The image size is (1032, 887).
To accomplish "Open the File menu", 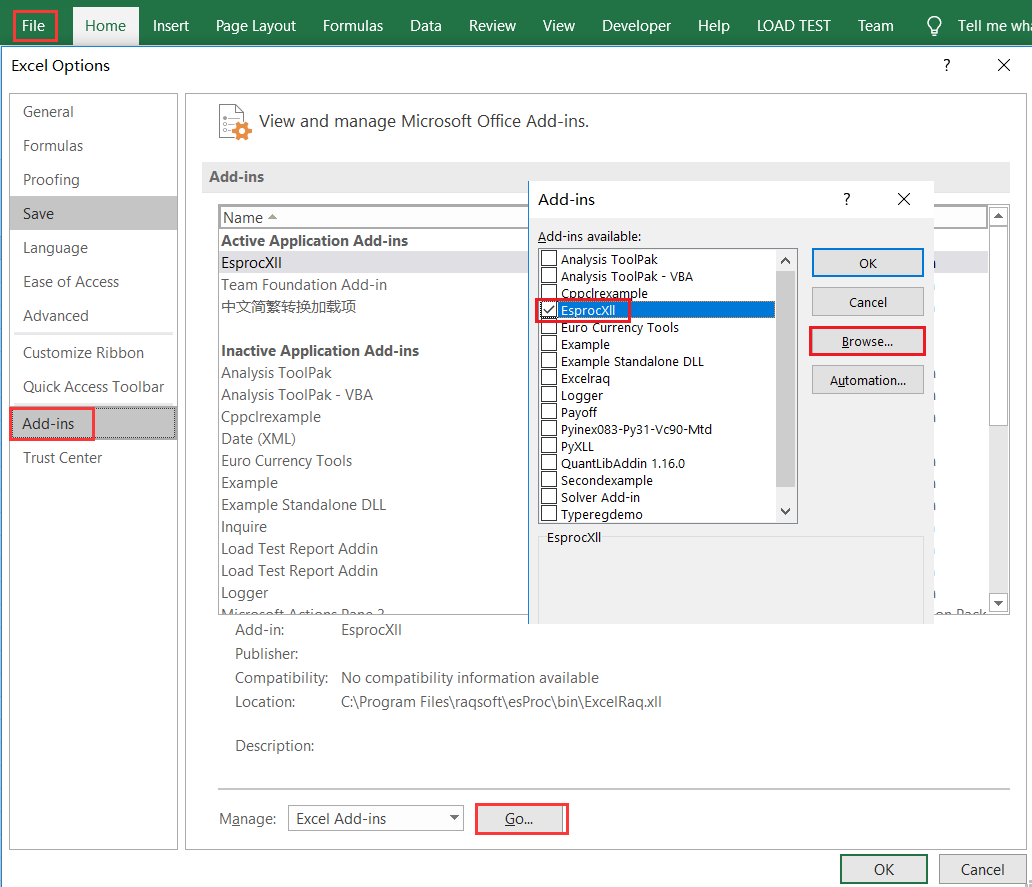I will coord(34,26).
